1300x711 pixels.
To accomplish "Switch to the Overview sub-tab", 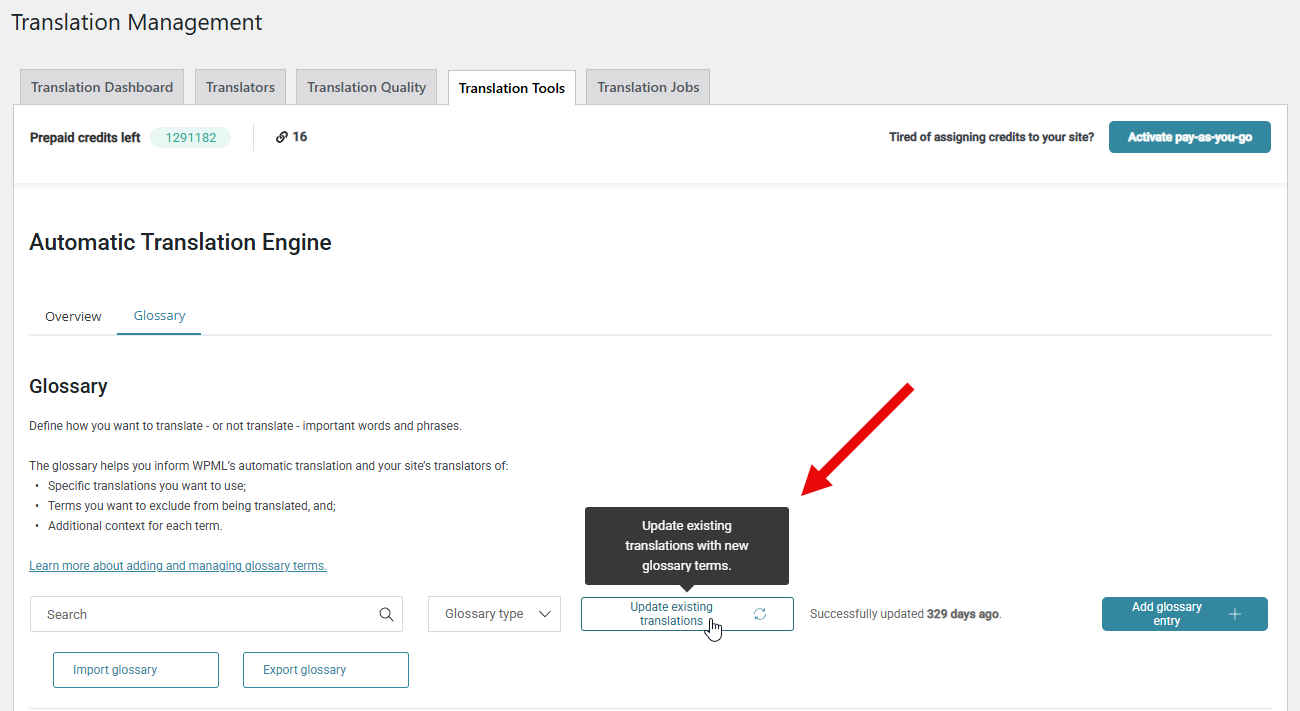I will [x=73, y=316].
